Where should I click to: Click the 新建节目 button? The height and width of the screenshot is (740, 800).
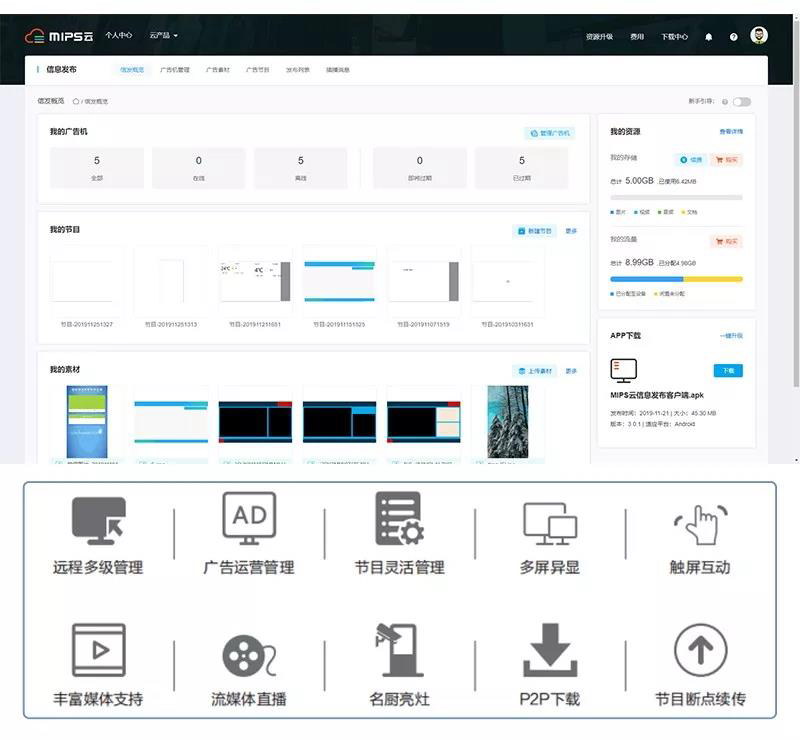tap(535, 230)
